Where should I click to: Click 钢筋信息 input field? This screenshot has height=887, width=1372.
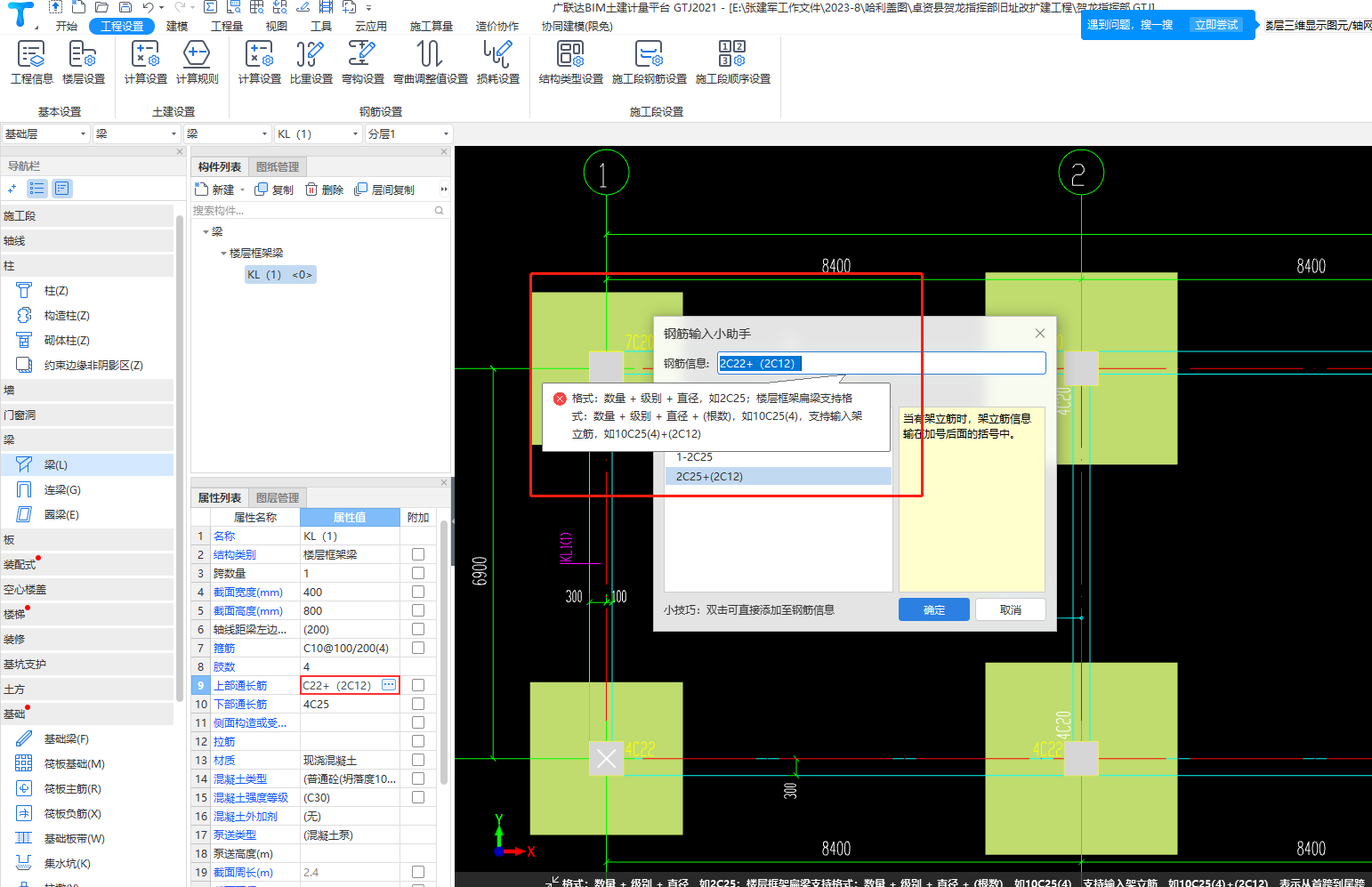tap(882, 363)
